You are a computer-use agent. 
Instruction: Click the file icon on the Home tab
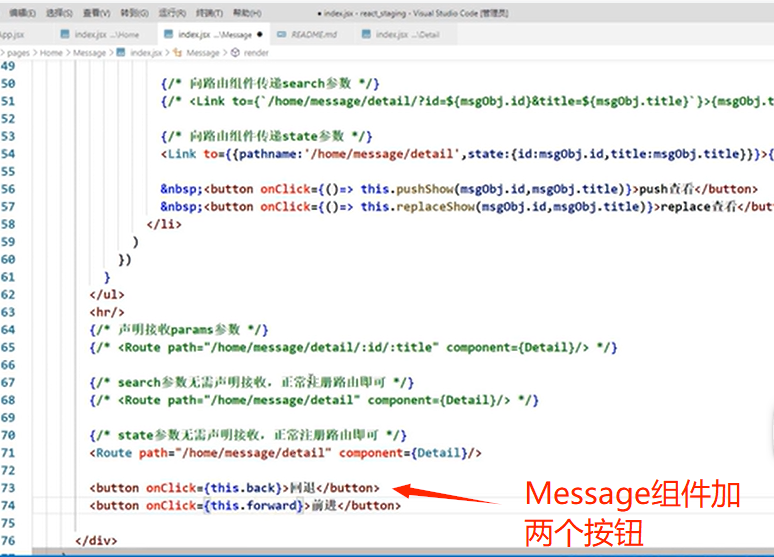[x=65, y=34]
